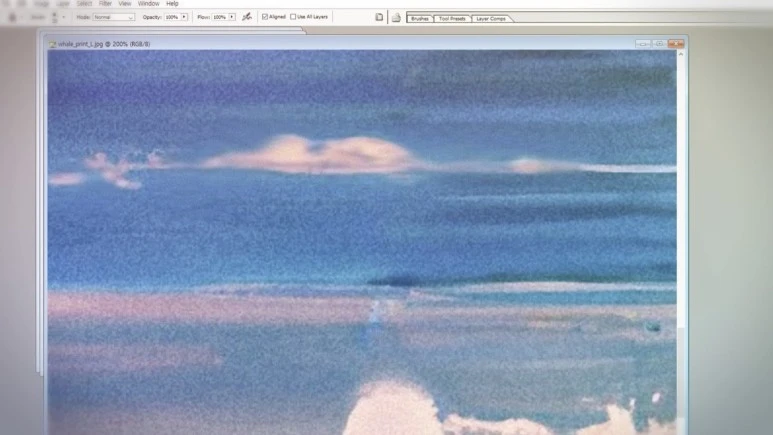Open the blending Mode dropdown
Image resolution: width=773 pixels, height=435 pixels.
(113, 17)
